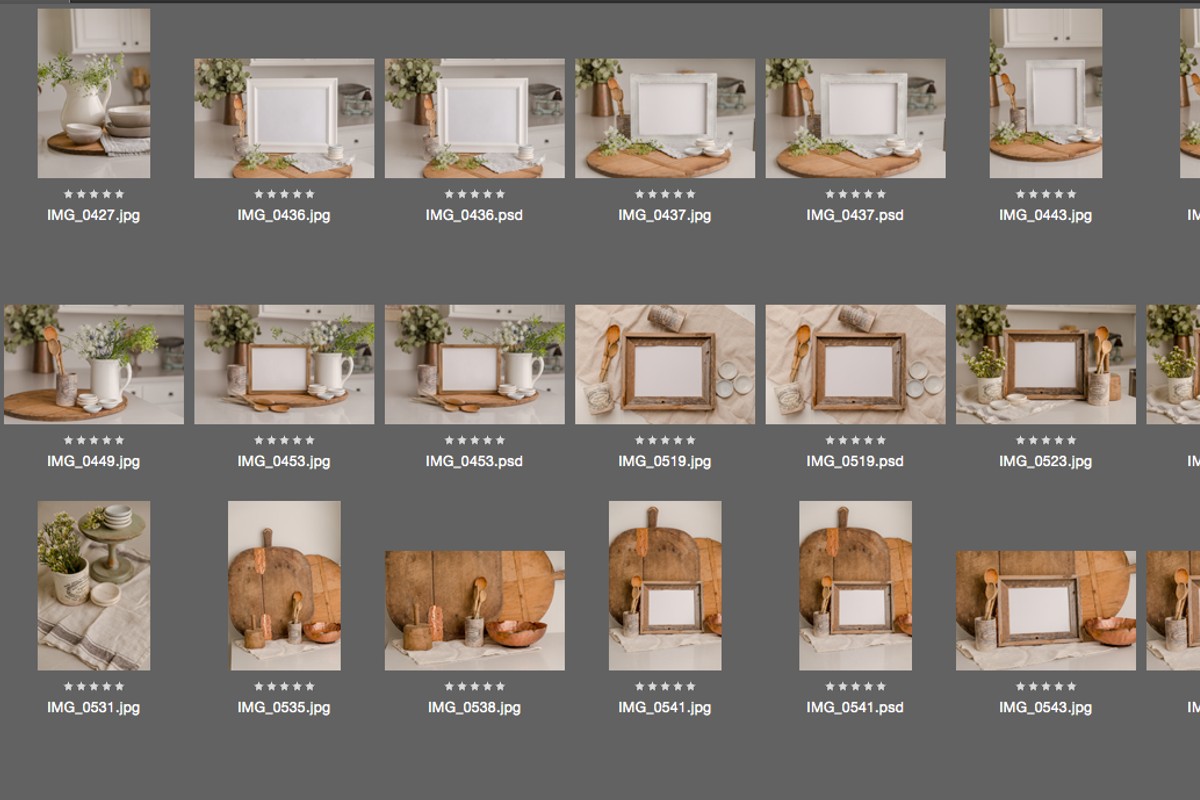
Task: Select the IMG_0449.jpg thumbnail
Action: (x=94, y=364)
